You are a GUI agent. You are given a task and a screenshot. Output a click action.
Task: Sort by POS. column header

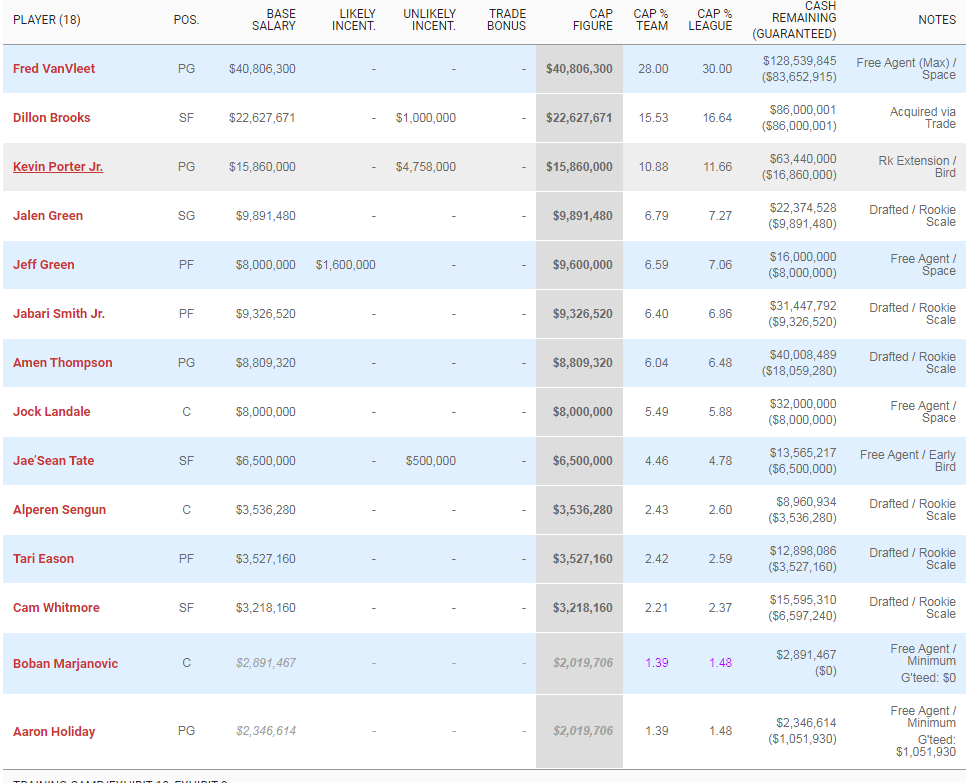point(186,20)
